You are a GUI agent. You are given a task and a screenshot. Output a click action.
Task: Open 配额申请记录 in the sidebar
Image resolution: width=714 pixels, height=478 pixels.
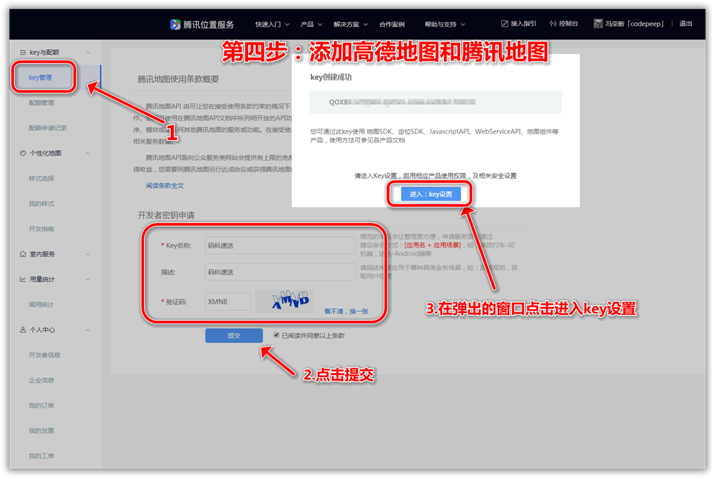(x=48, y=128)
